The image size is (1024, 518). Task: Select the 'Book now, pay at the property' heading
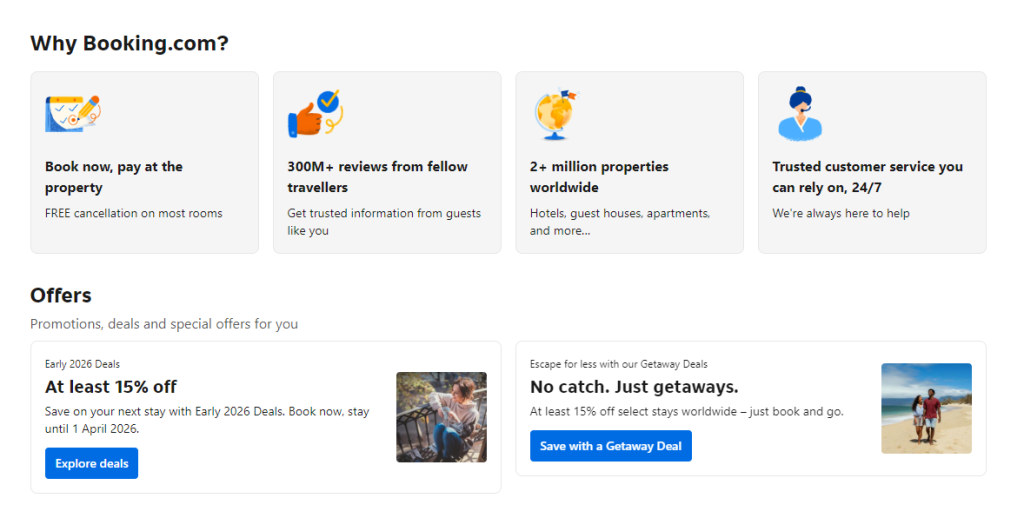point(114,177)
